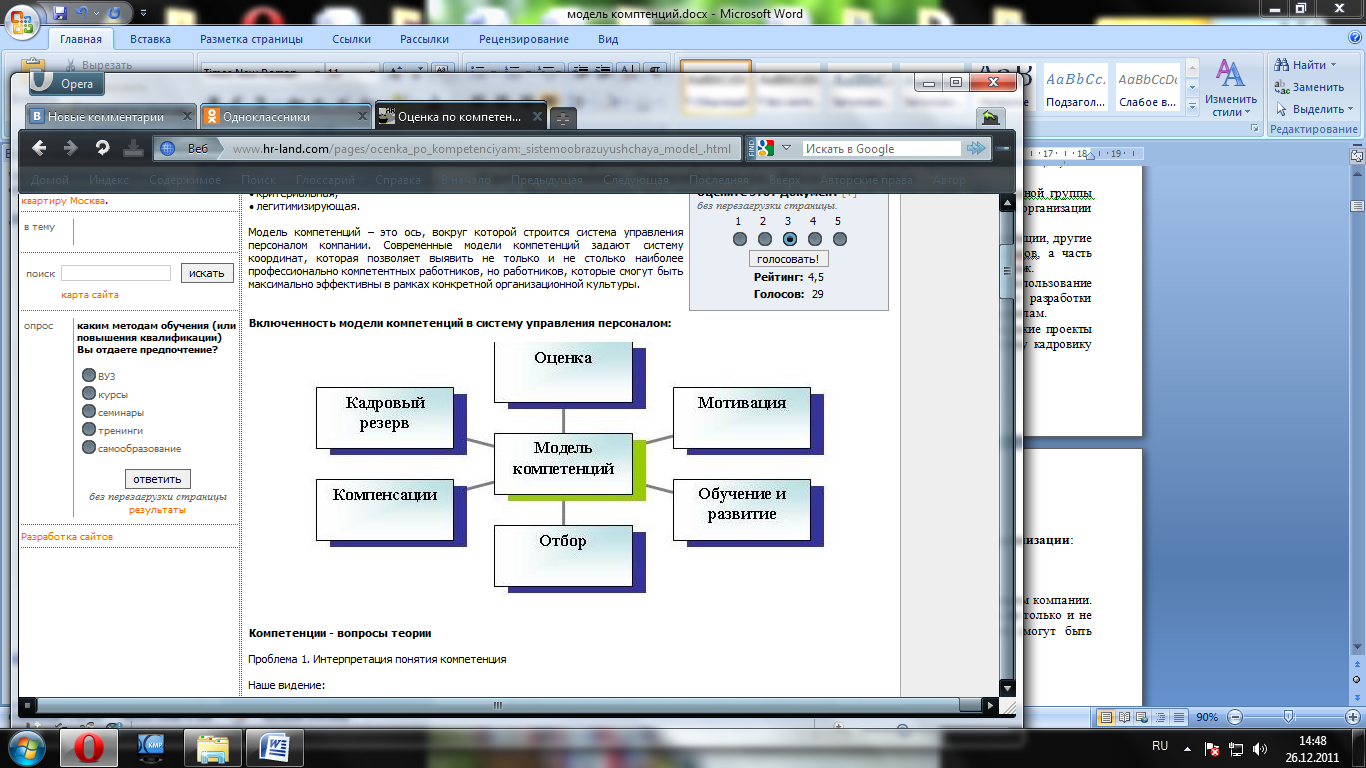Go back in the Opera browser

coord(39,148)
